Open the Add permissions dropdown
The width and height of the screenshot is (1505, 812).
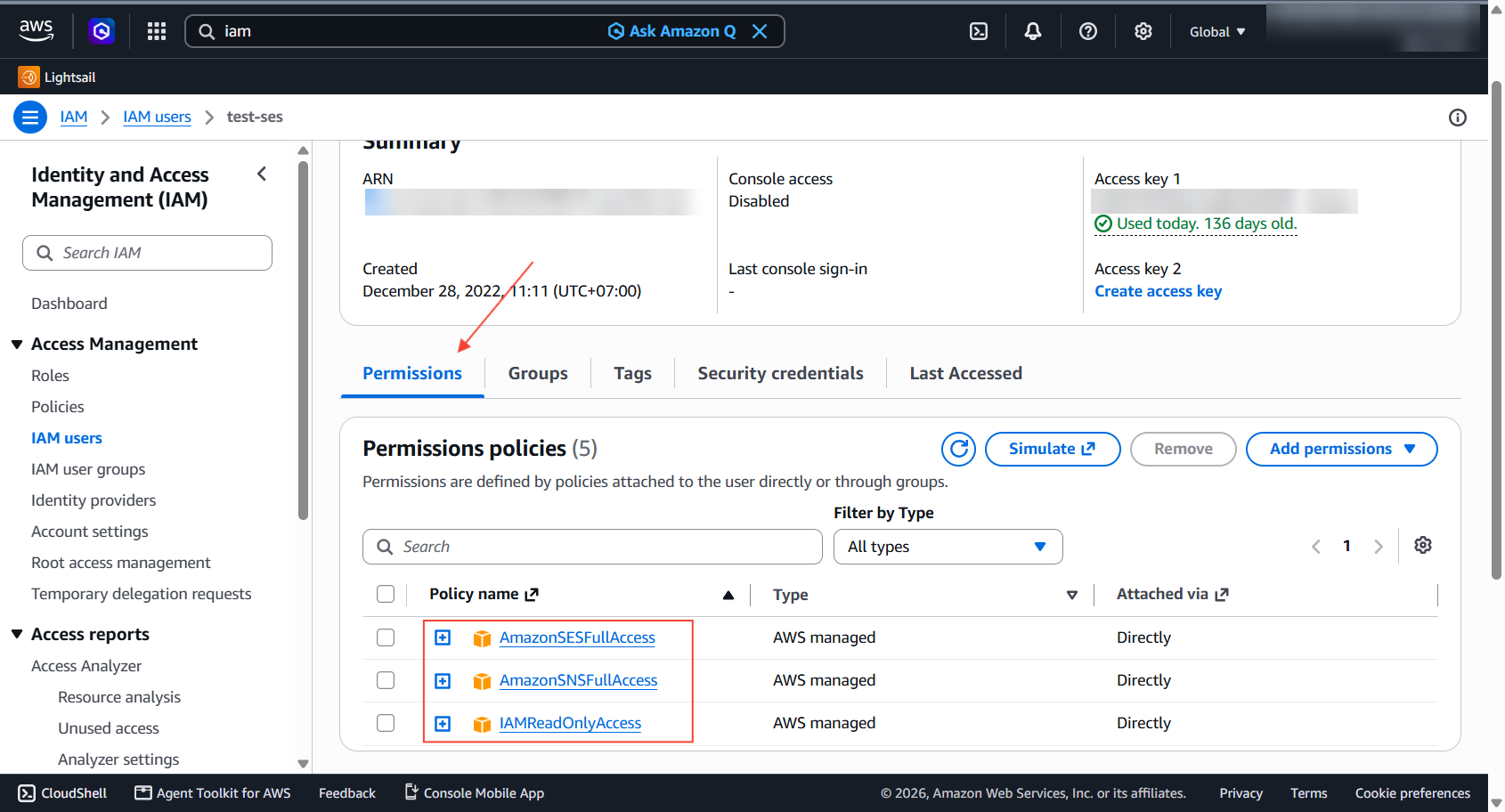(x=1341, y=449)
